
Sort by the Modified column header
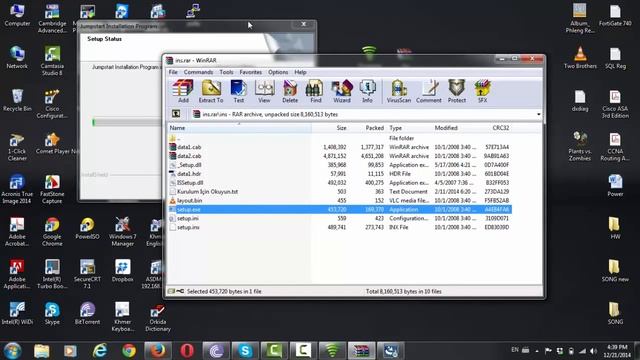(x=456, y=128)
